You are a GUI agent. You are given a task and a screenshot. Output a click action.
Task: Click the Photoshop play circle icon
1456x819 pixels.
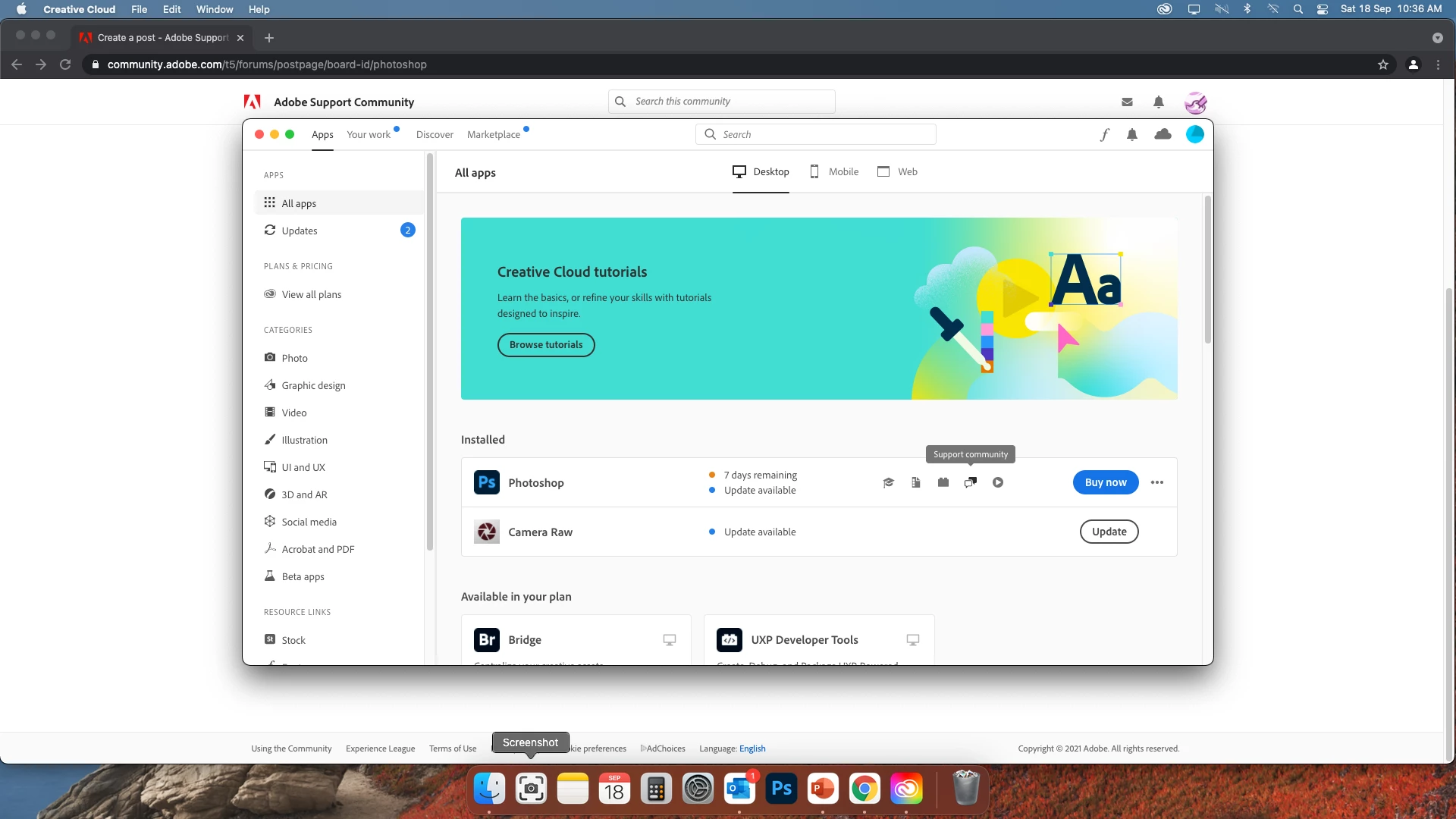[998, 482]
